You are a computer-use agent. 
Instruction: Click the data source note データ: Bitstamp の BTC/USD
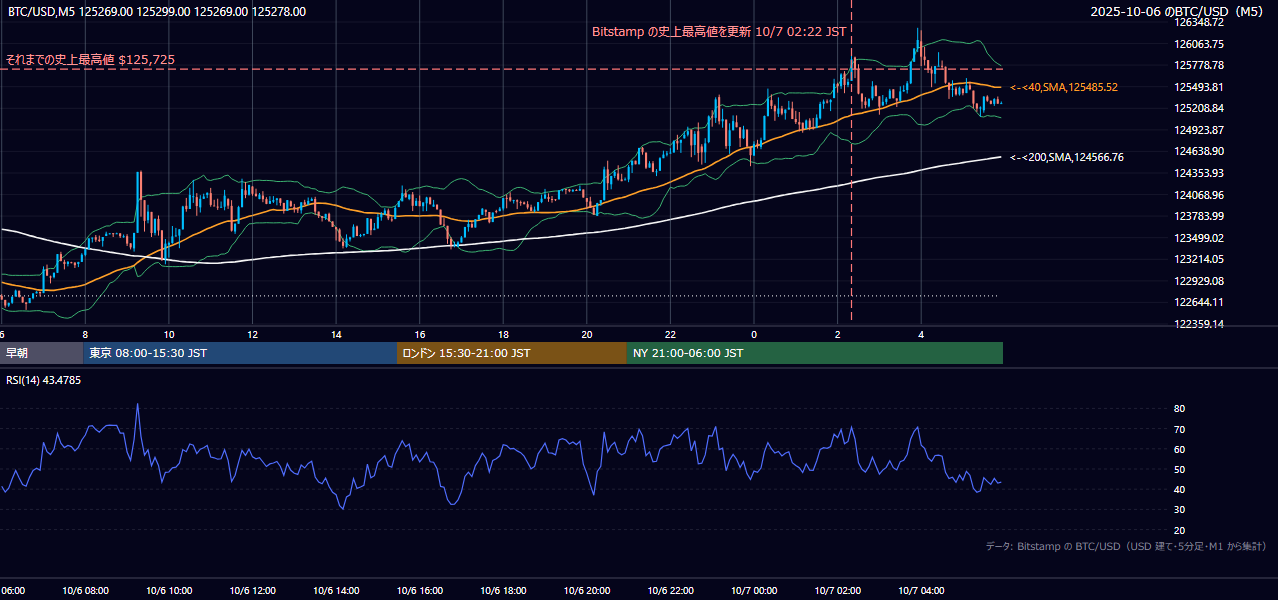click(x=1127, y=547)
